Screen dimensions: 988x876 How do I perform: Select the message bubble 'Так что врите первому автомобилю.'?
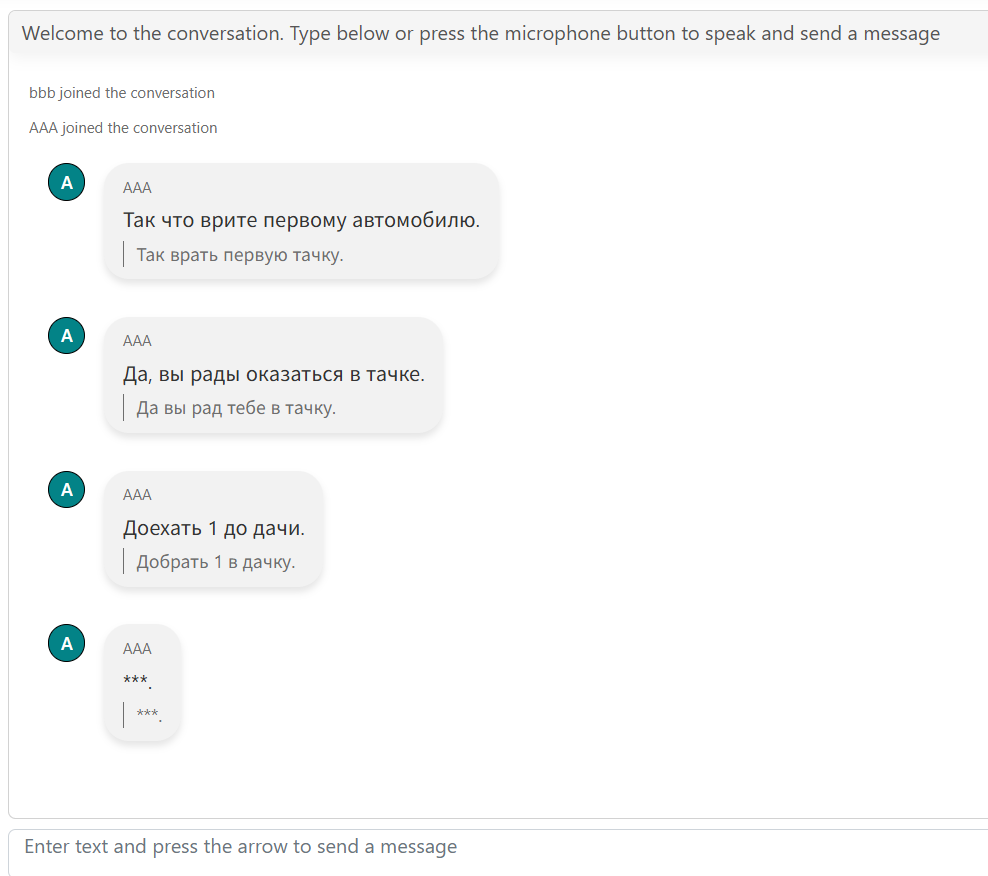point(300,220)
